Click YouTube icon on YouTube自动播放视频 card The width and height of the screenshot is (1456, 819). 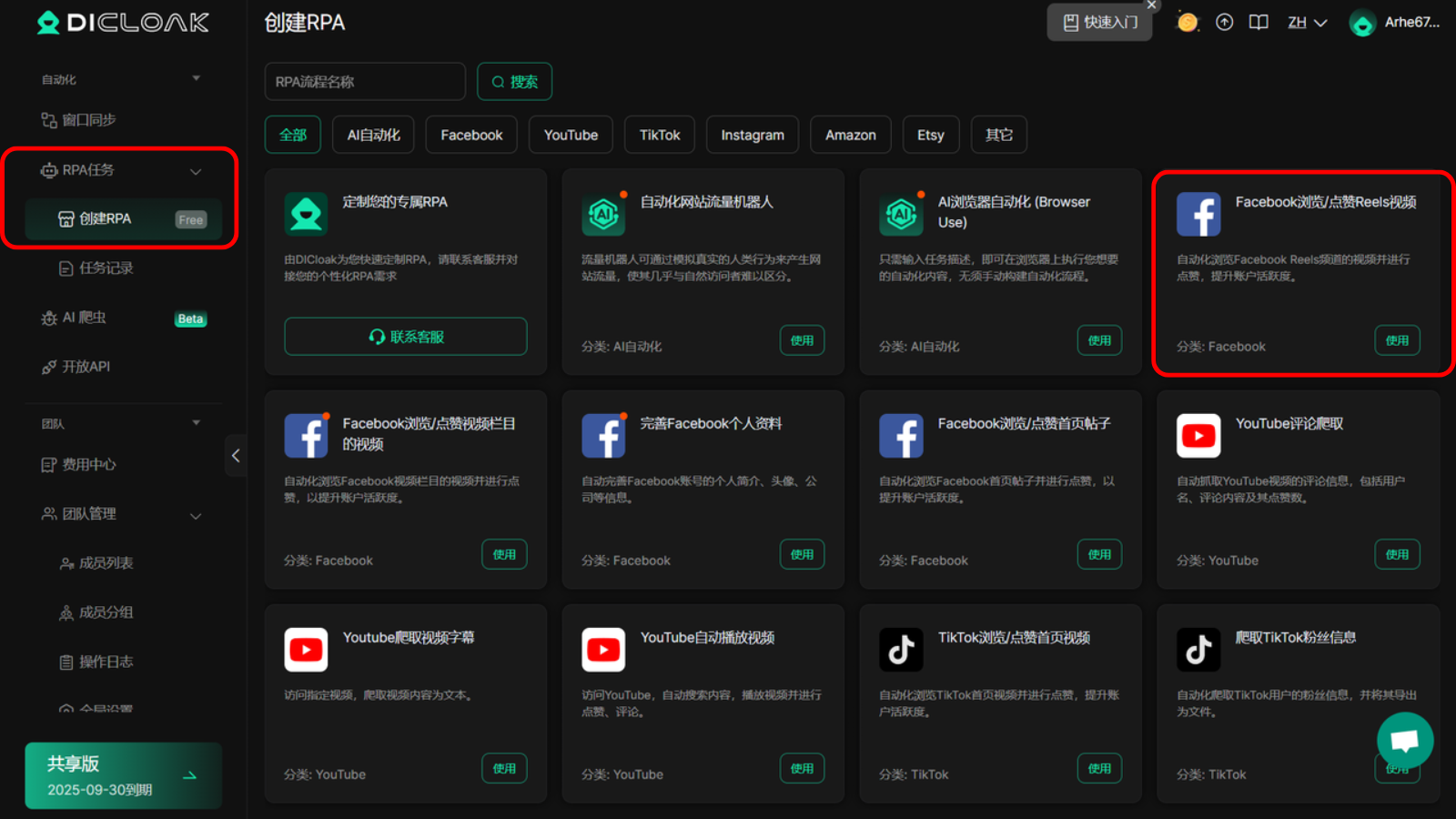(x=603, y=650)
